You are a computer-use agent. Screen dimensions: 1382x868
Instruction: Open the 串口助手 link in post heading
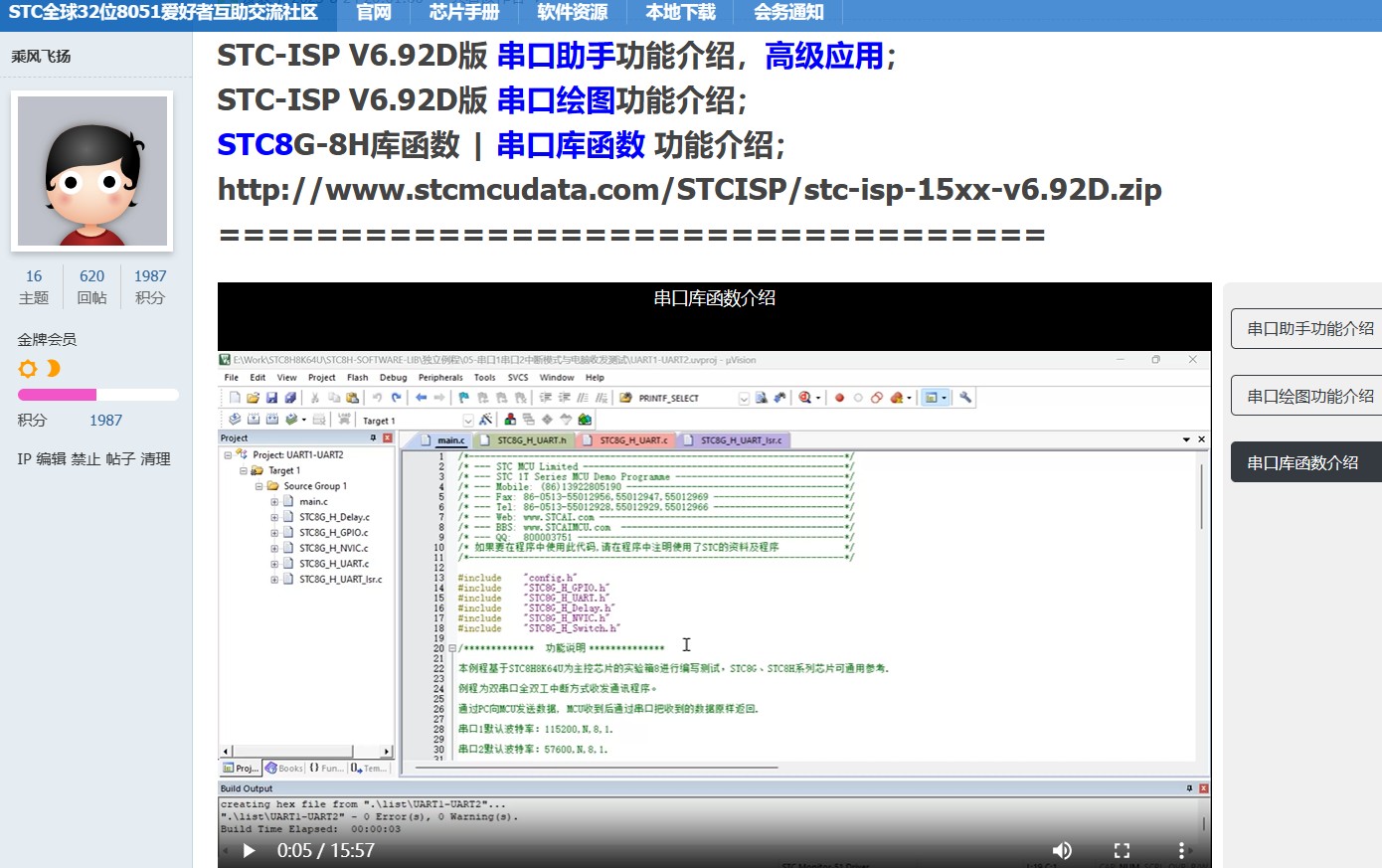[x=556, y=56]
